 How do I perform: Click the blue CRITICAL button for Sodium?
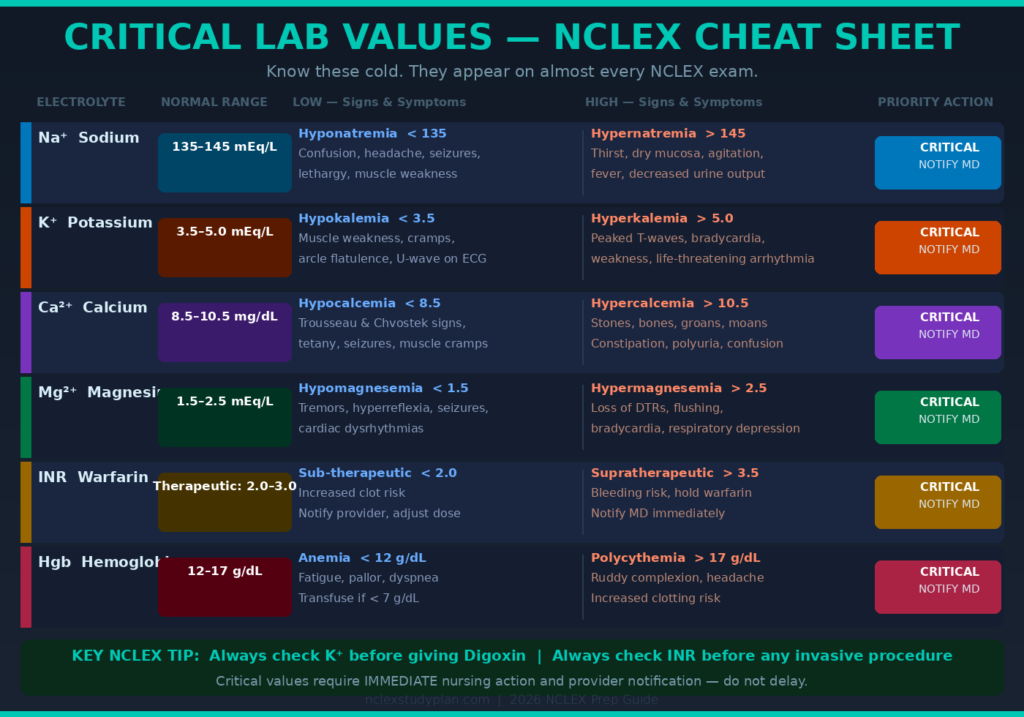point(937,162)
